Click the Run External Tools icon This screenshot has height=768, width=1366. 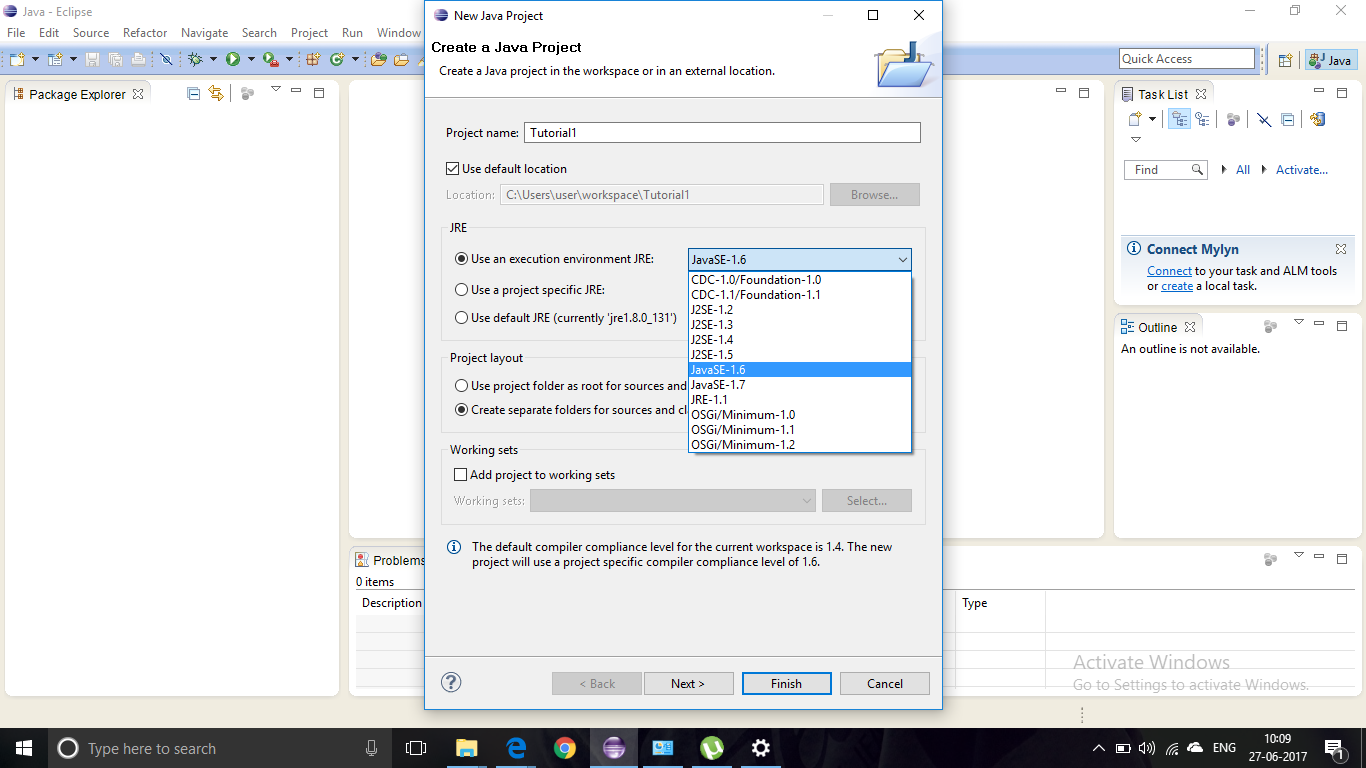point(271,59)
